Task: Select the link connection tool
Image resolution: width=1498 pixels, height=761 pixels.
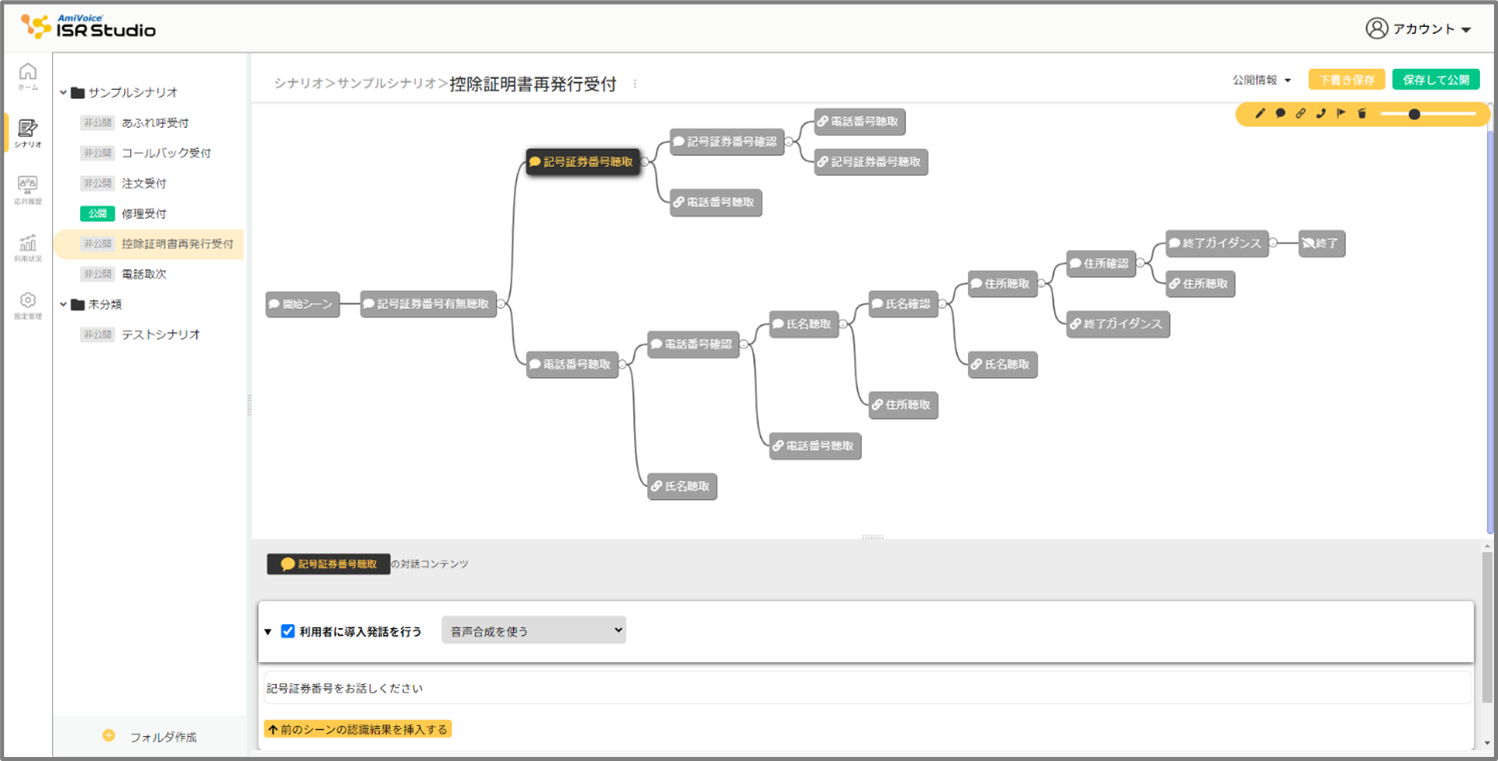Action: [x=1302, y=114]
